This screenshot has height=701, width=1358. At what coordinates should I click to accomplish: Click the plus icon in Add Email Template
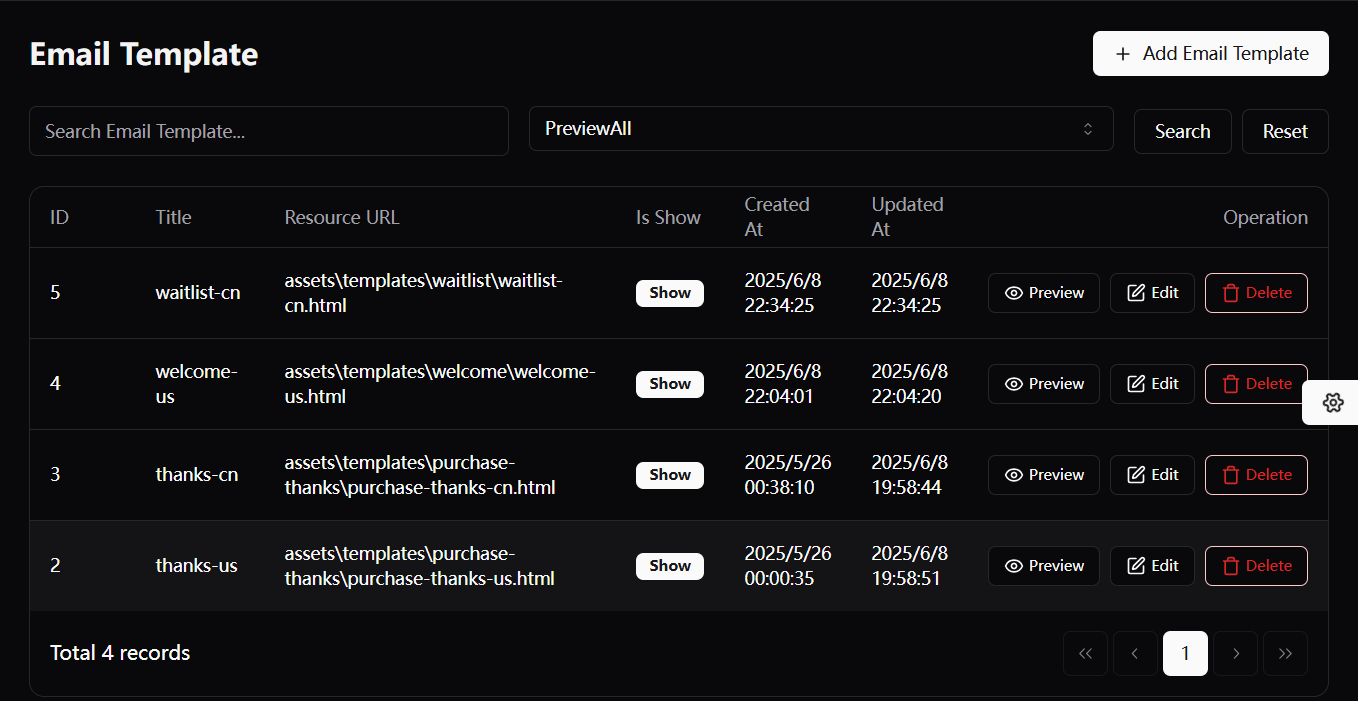[x=1123, y=54]
